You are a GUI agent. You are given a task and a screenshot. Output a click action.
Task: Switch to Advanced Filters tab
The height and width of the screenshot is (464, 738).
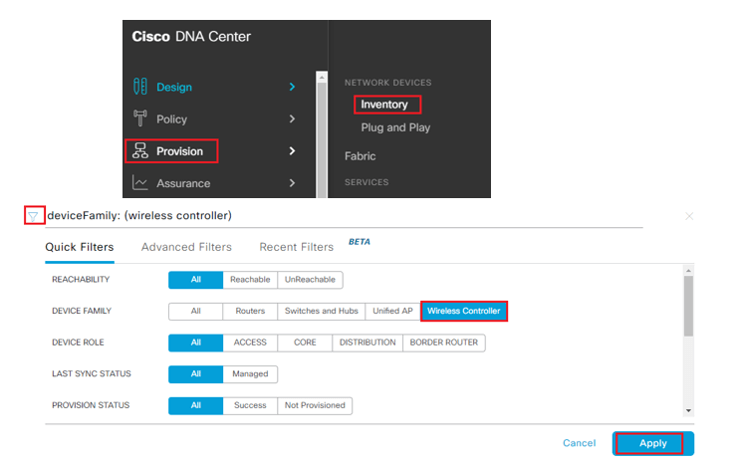(x=186, y=247)
